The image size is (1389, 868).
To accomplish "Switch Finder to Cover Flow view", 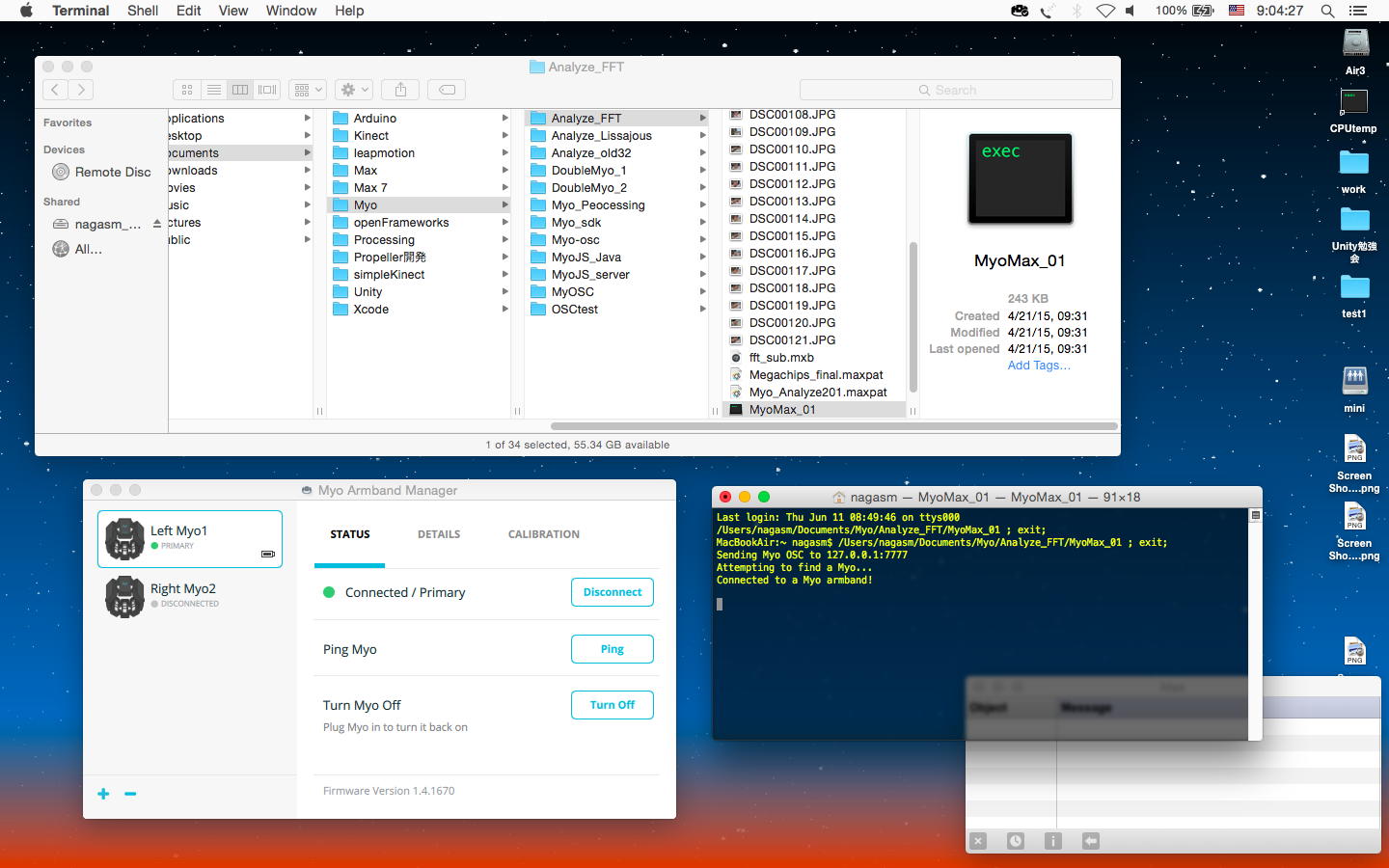I will (267, 90).
